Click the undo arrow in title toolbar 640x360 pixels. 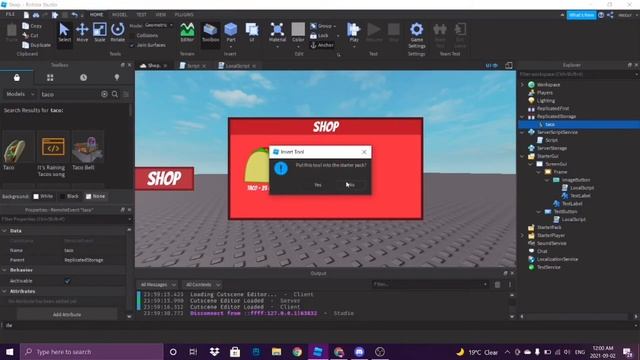(74, 15)
